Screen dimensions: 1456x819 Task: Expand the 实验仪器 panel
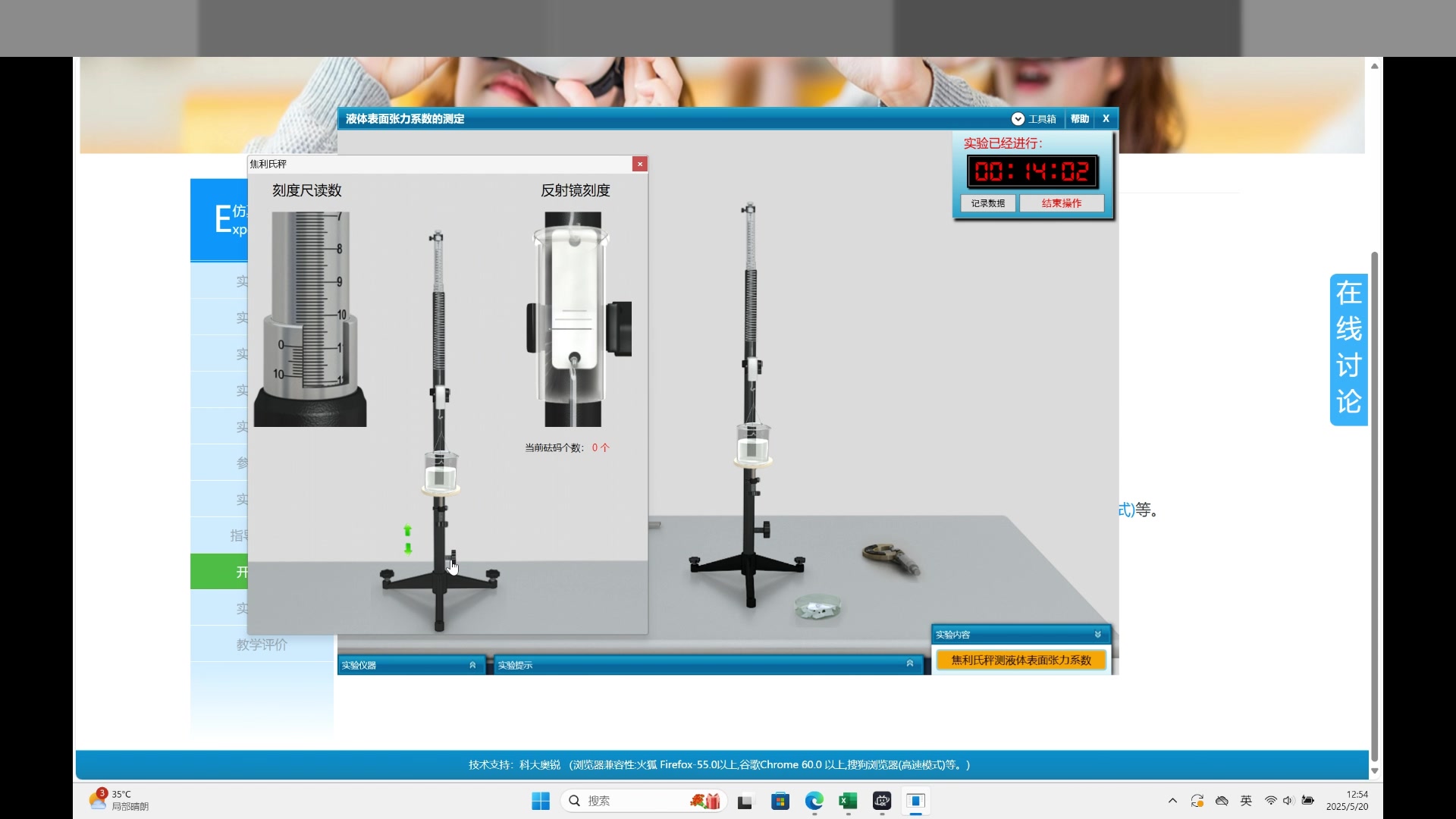472,665
